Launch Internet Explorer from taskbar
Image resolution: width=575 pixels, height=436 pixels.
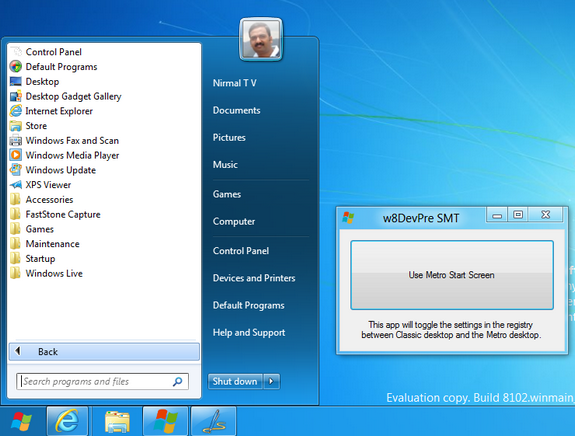click(x=67, y=421)
